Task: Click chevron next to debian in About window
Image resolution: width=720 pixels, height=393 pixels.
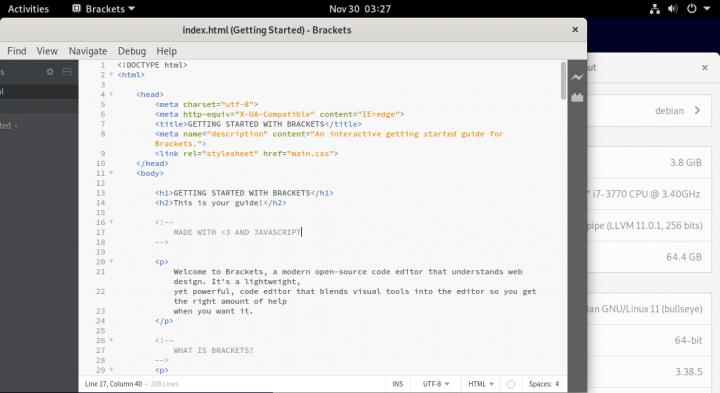Action: coord(697,111)
